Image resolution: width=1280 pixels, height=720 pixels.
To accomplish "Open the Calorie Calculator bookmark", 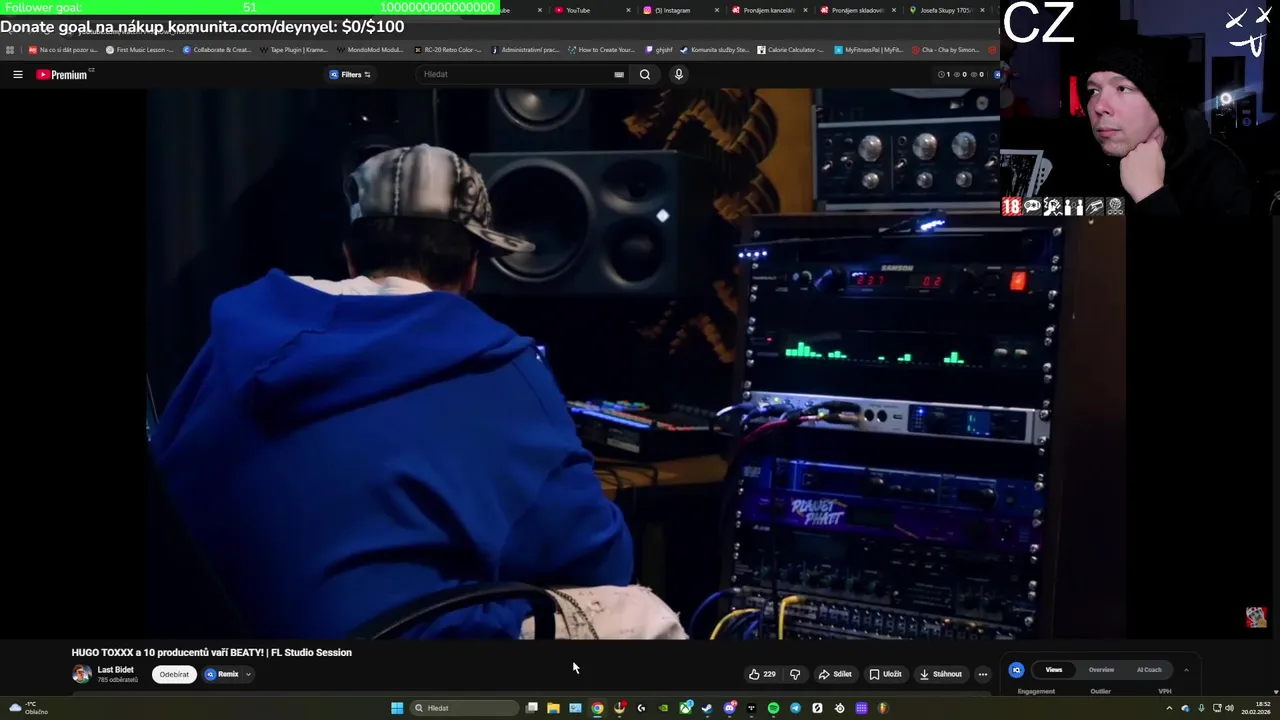I will pos(790,49).
